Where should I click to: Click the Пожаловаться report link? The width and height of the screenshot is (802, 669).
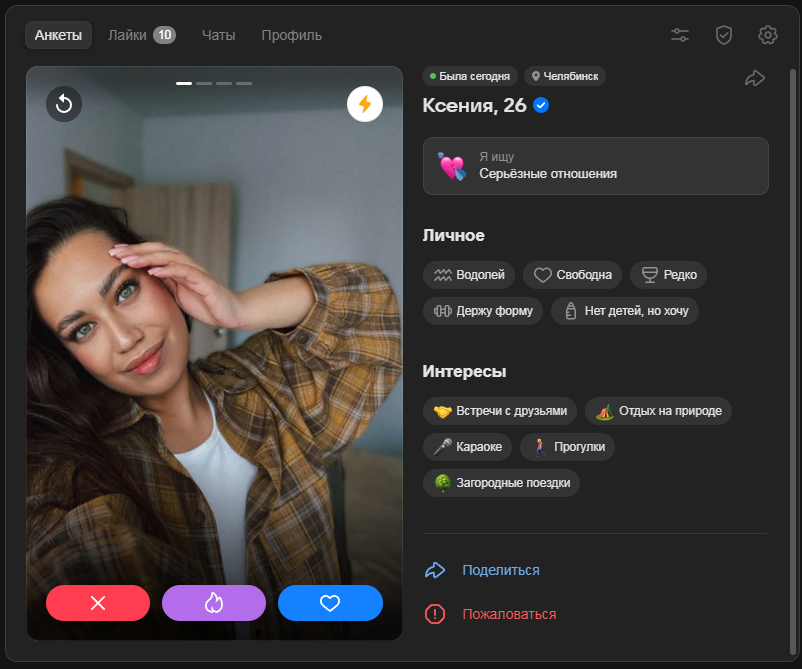point(508,614)
